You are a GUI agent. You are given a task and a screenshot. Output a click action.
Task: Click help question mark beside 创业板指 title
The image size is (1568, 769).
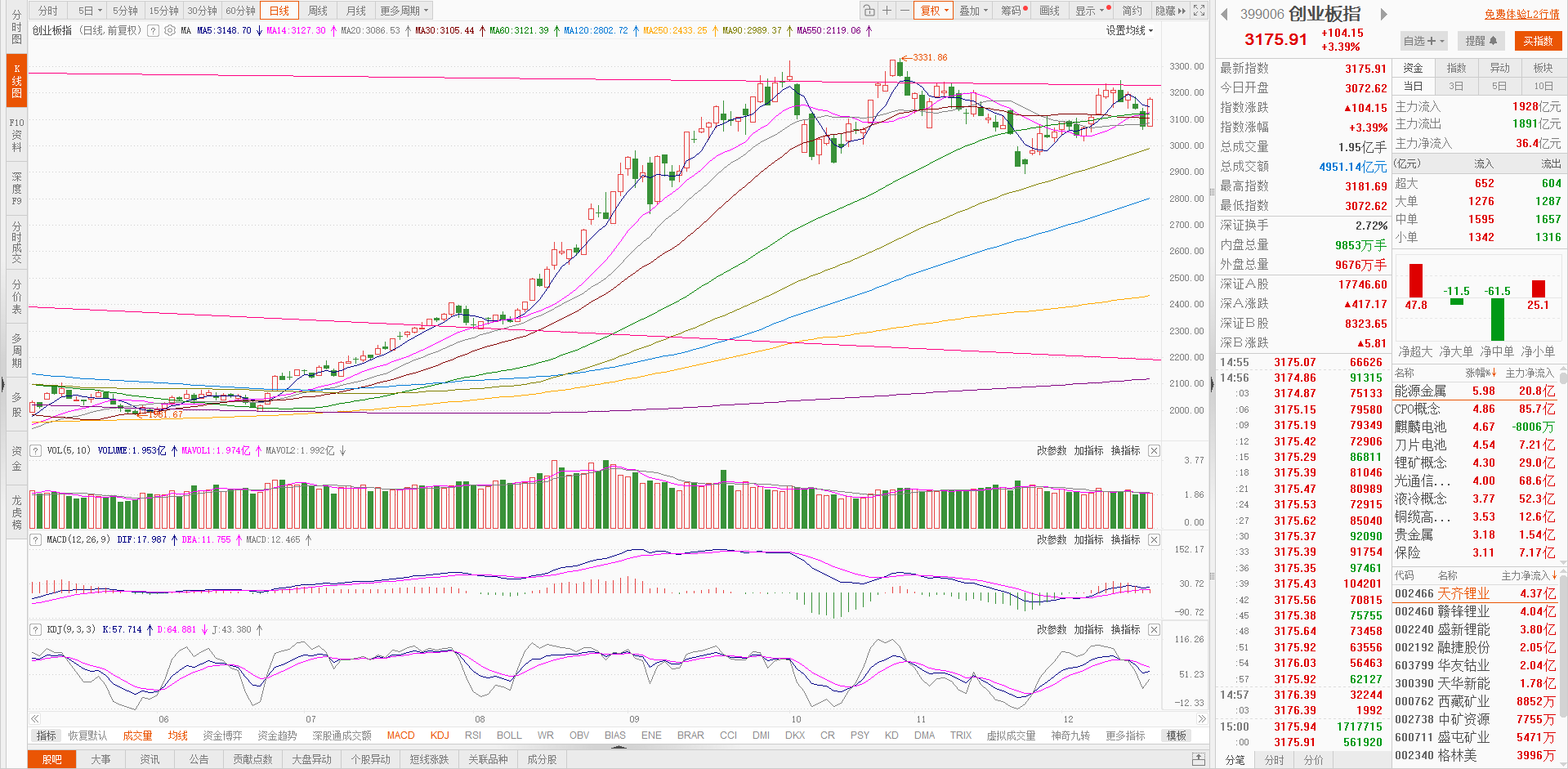pos(153,30)
